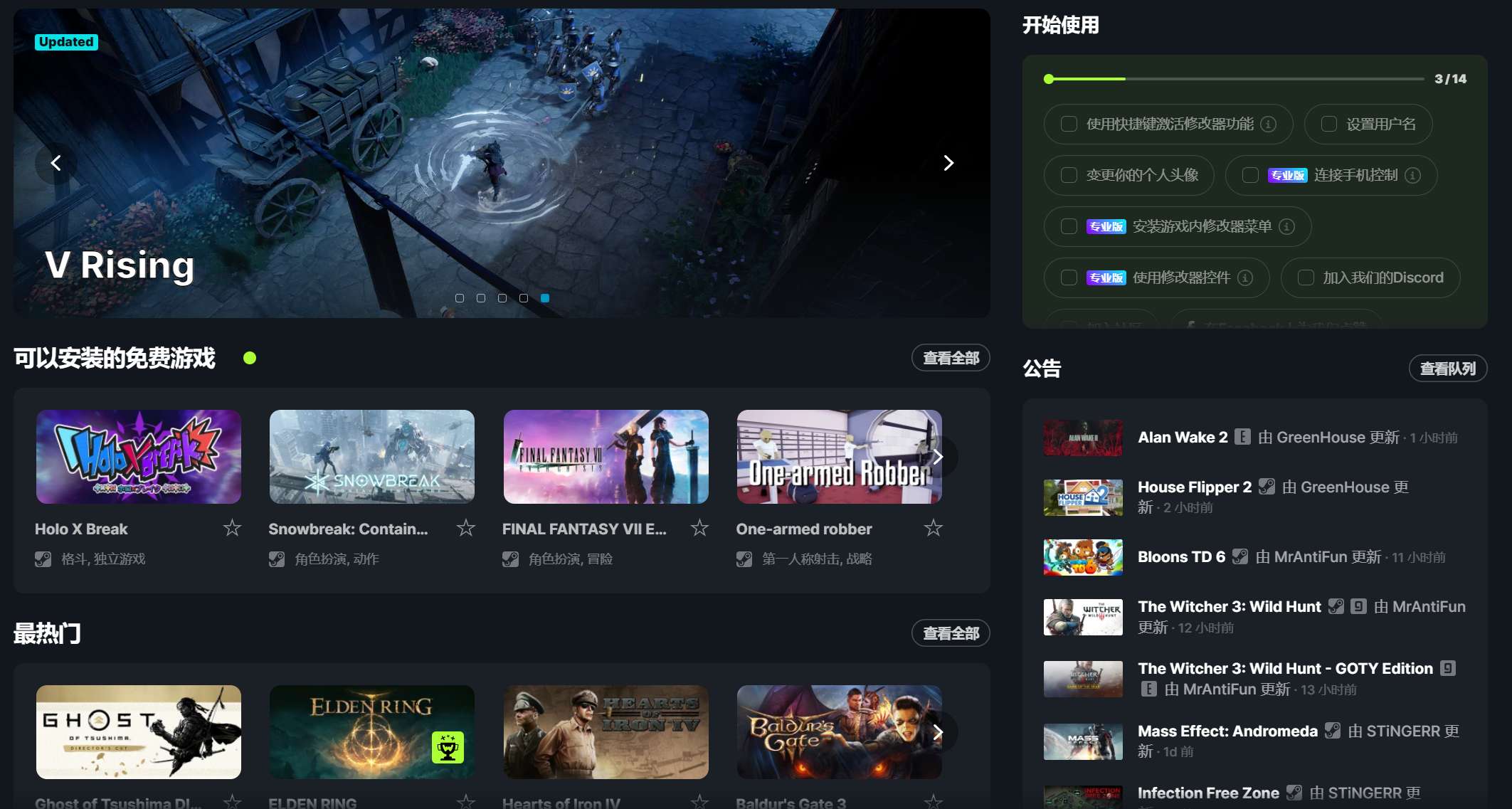Check the 加入我们的Discord checkbox

pyautogui.click(x=1306, y=277)
